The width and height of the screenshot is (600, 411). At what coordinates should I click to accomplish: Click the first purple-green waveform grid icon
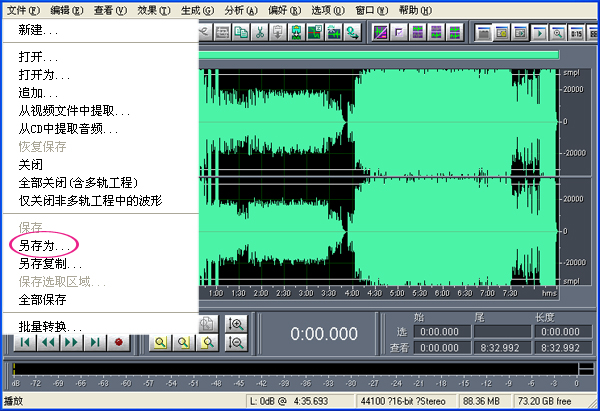[417, 33]
